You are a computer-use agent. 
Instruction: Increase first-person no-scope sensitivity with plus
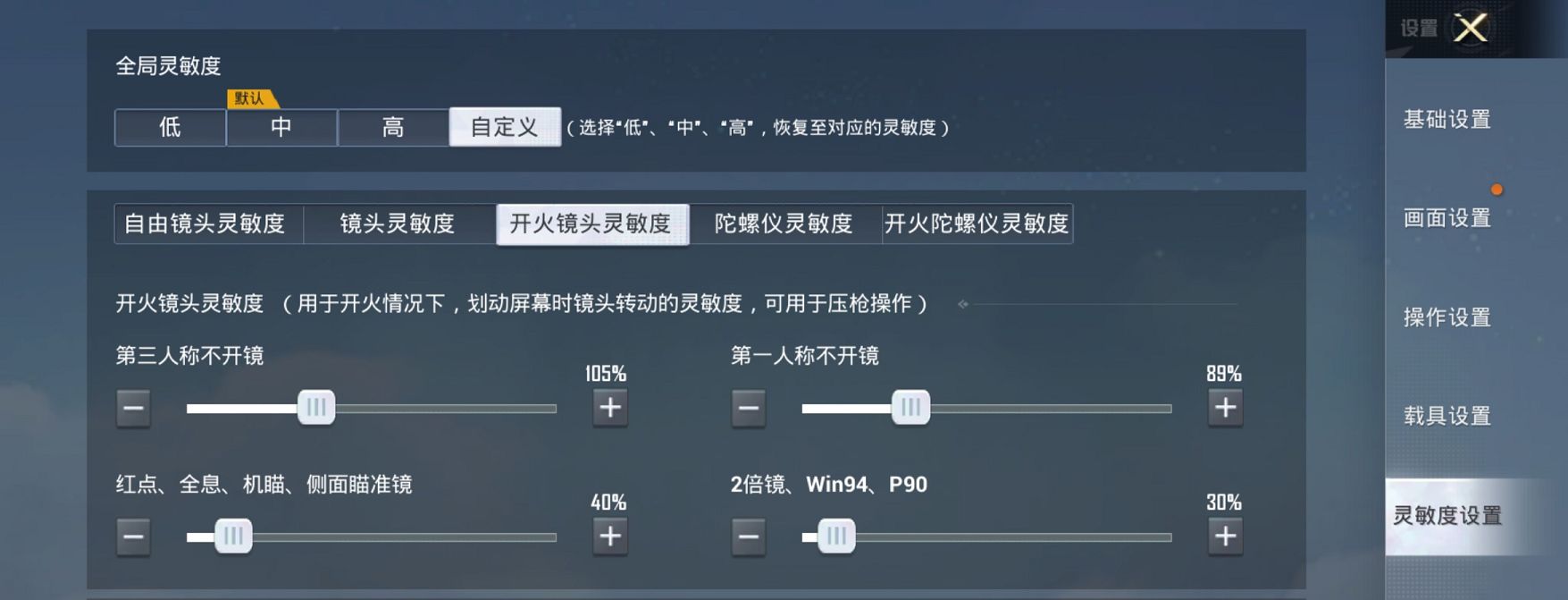tap(1225, 408)
